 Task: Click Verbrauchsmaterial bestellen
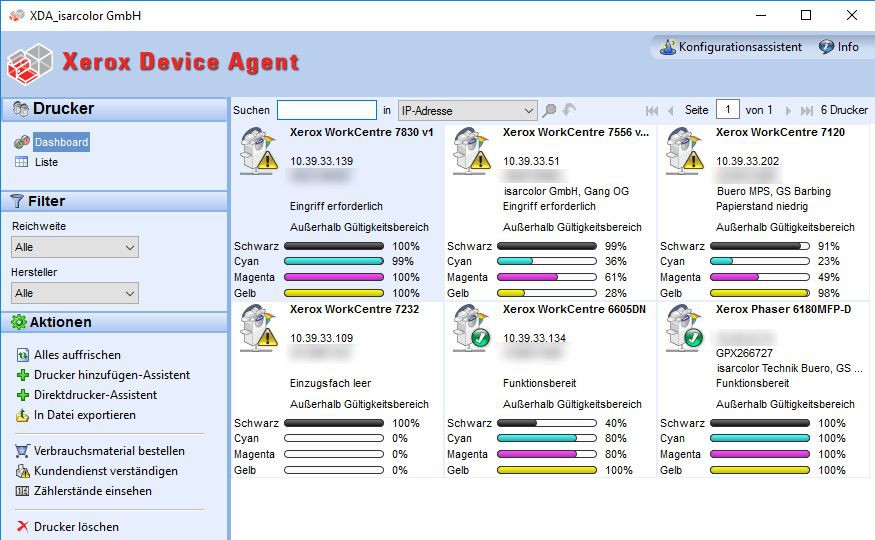coord(109,451)
